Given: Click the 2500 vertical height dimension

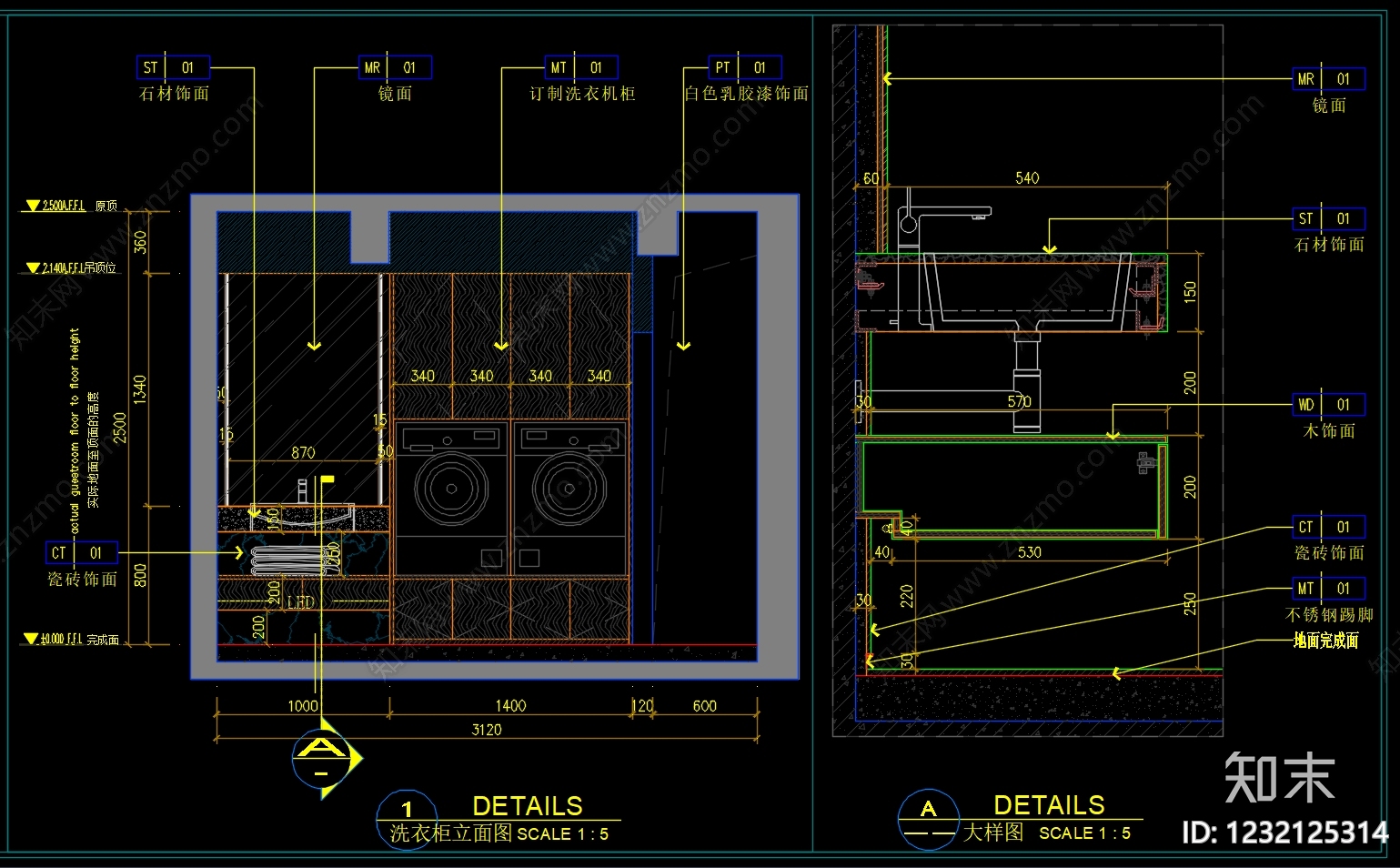Looking at the screenshot, I should (x=120, y=428).
